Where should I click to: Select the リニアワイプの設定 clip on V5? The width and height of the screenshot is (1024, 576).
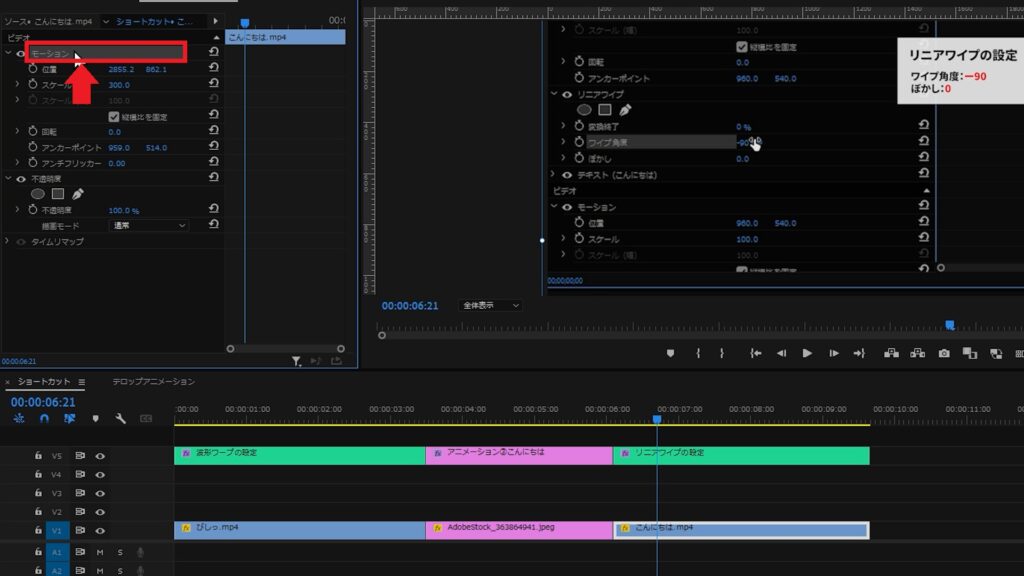point(741,455)
